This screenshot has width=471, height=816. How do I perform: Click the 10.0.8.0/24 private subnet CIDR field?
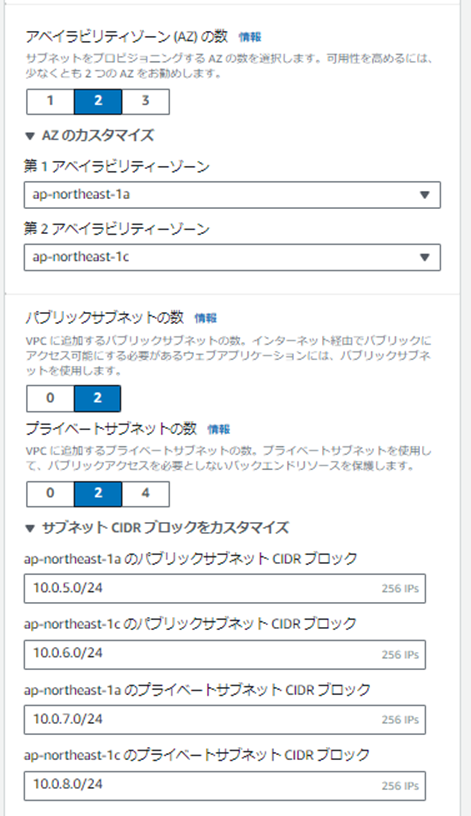point(225,786)
